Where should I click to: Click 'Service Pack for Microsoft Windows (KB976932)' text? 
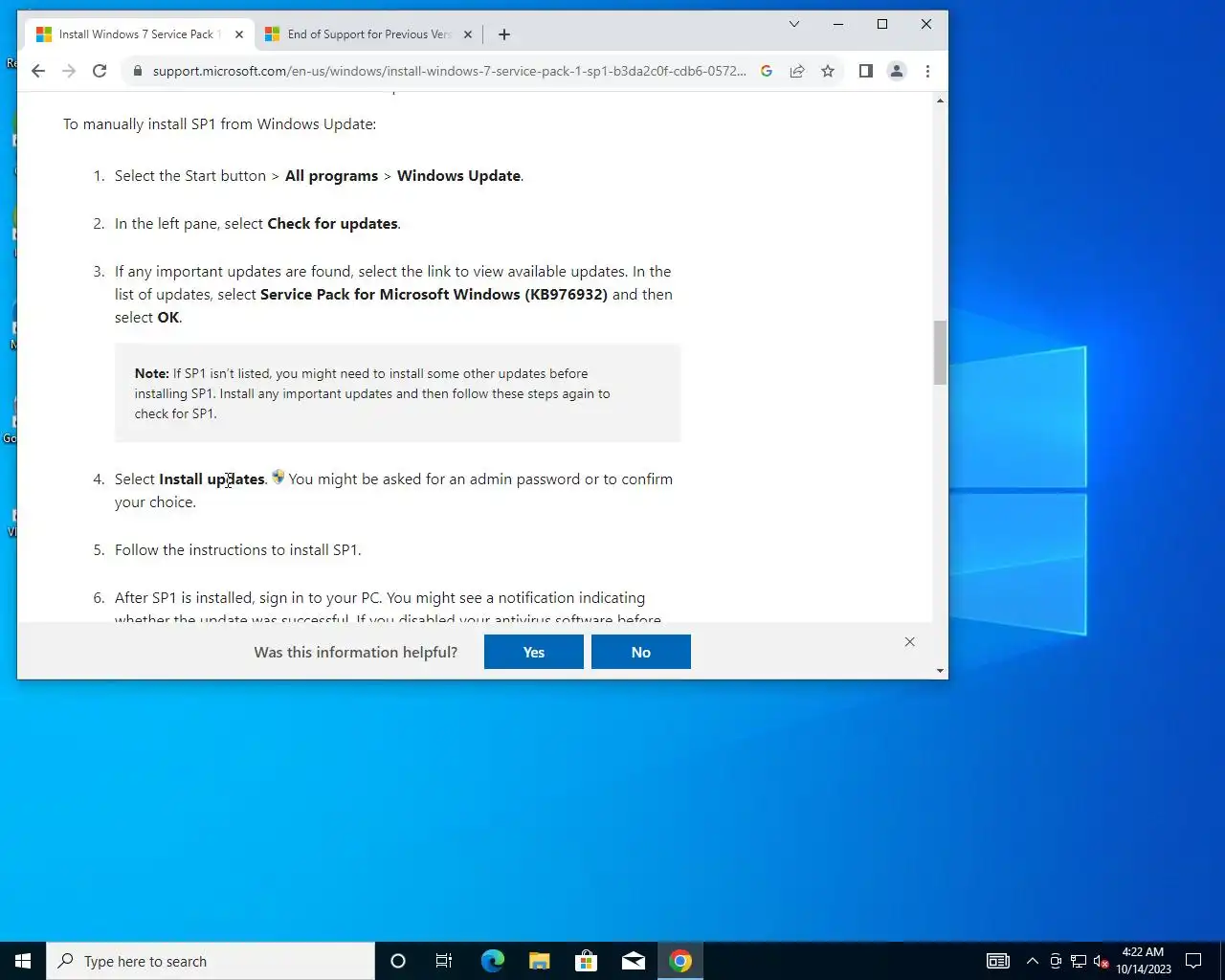coord(434,295)
